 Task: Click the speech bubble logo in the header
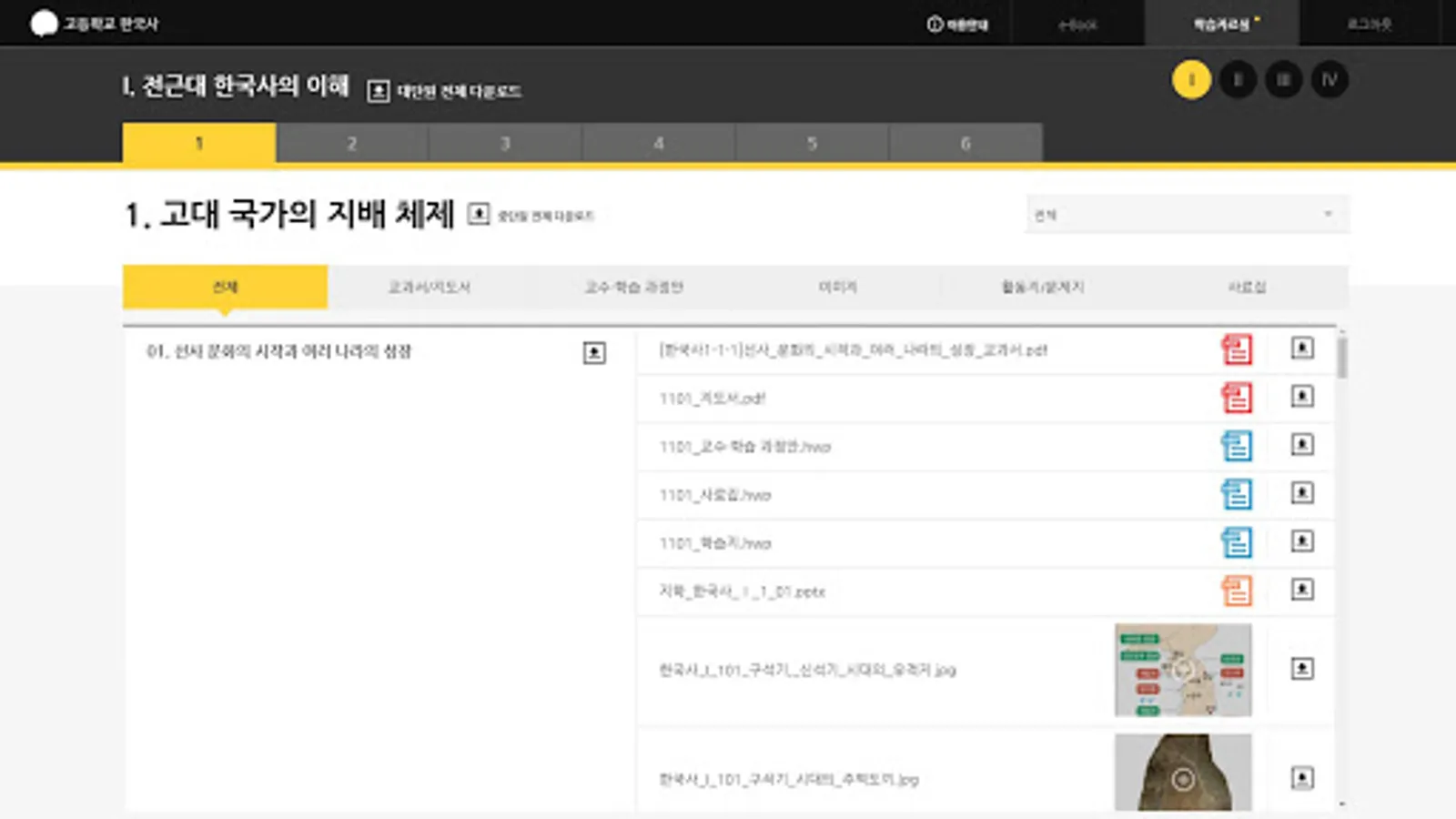tap(44, 24)
